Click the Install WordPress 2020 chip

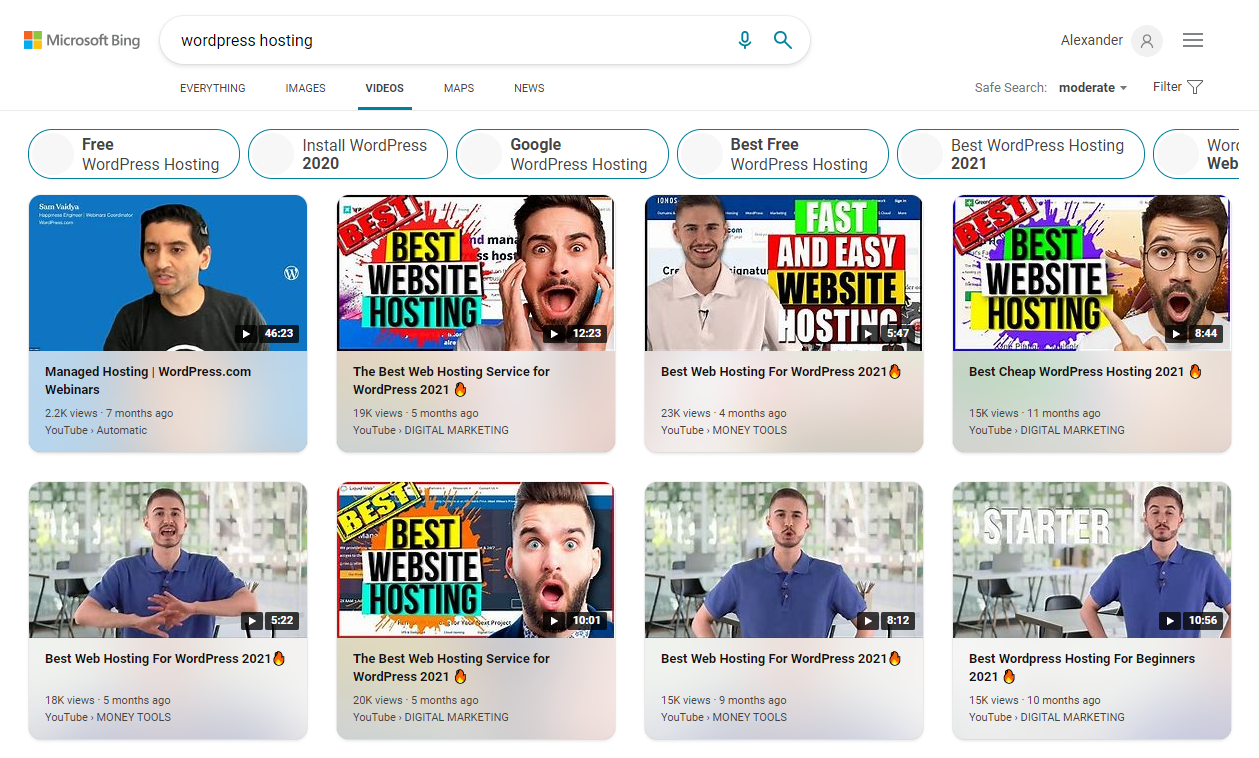point(347,153)
